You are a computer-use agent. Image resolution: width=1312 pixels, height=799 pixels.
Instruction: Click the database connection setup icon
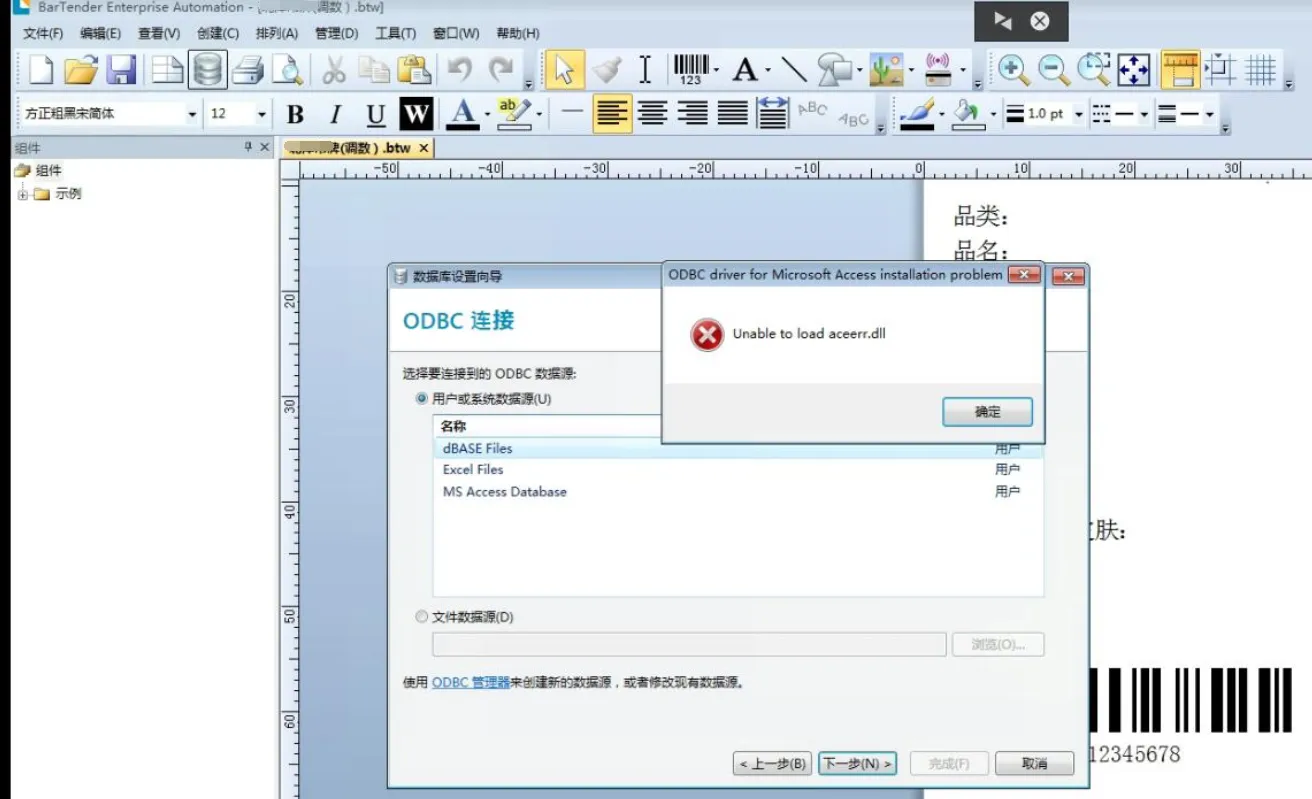pyautogui.click(x=207, y=70)
